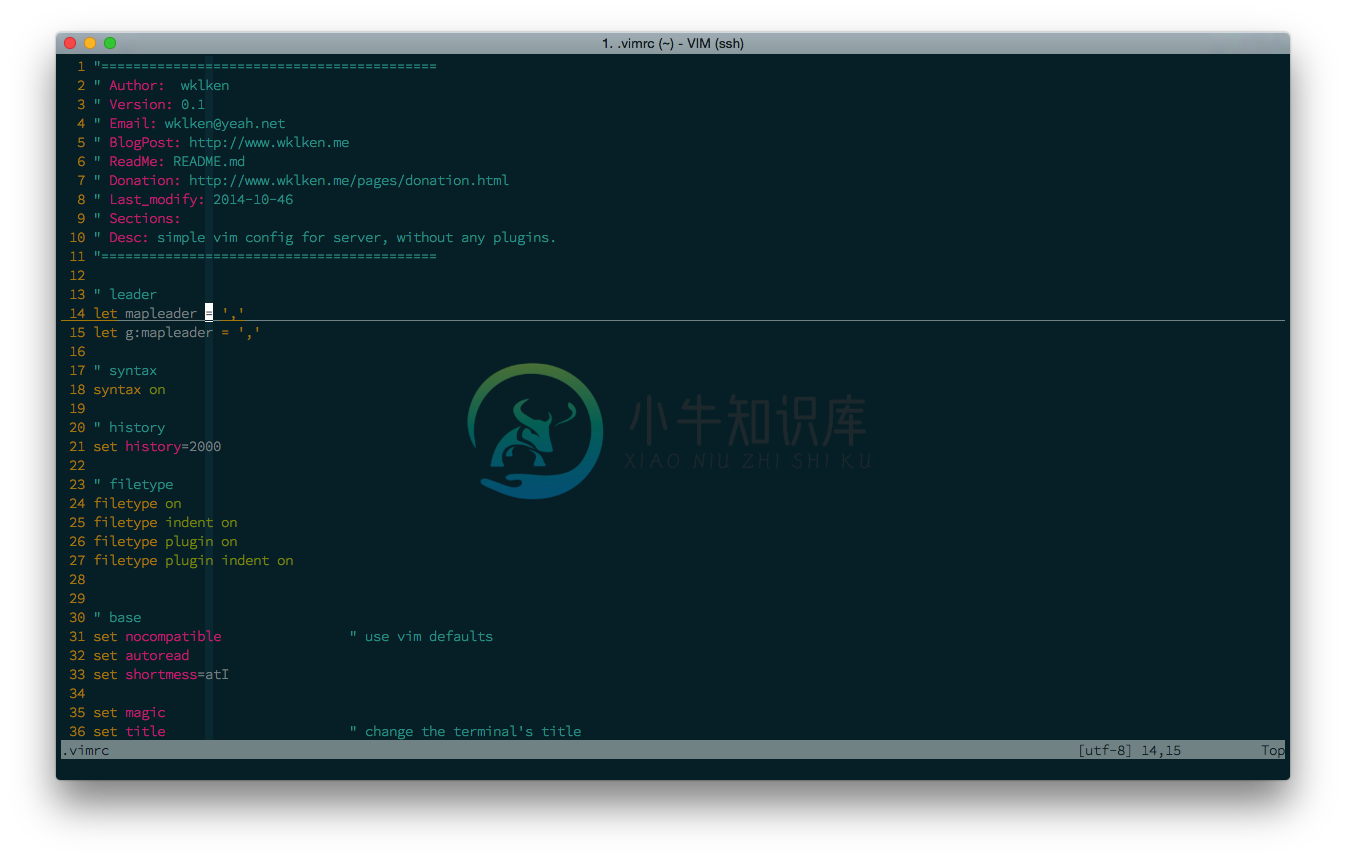
Task: Click the email 'wklken@yeah.net'
Action: 225,123
